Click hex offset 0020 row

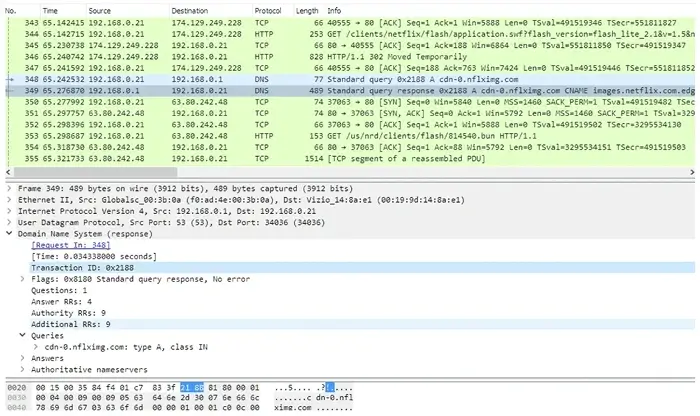(x=17, y=387)
